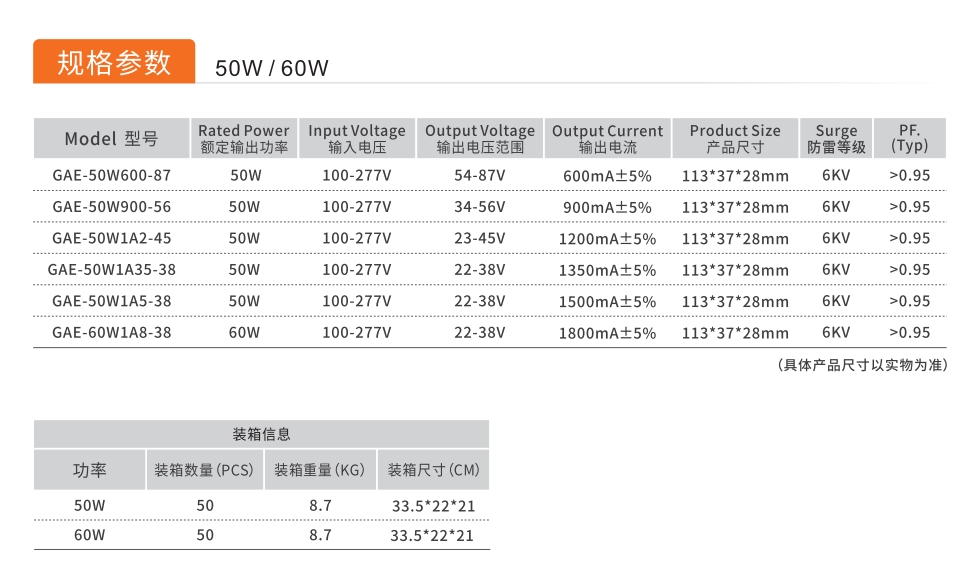This screenshot has width=980, height=587.
Task: Select the 装箱数量 (PCS) column header
Action: click(204, 470)
